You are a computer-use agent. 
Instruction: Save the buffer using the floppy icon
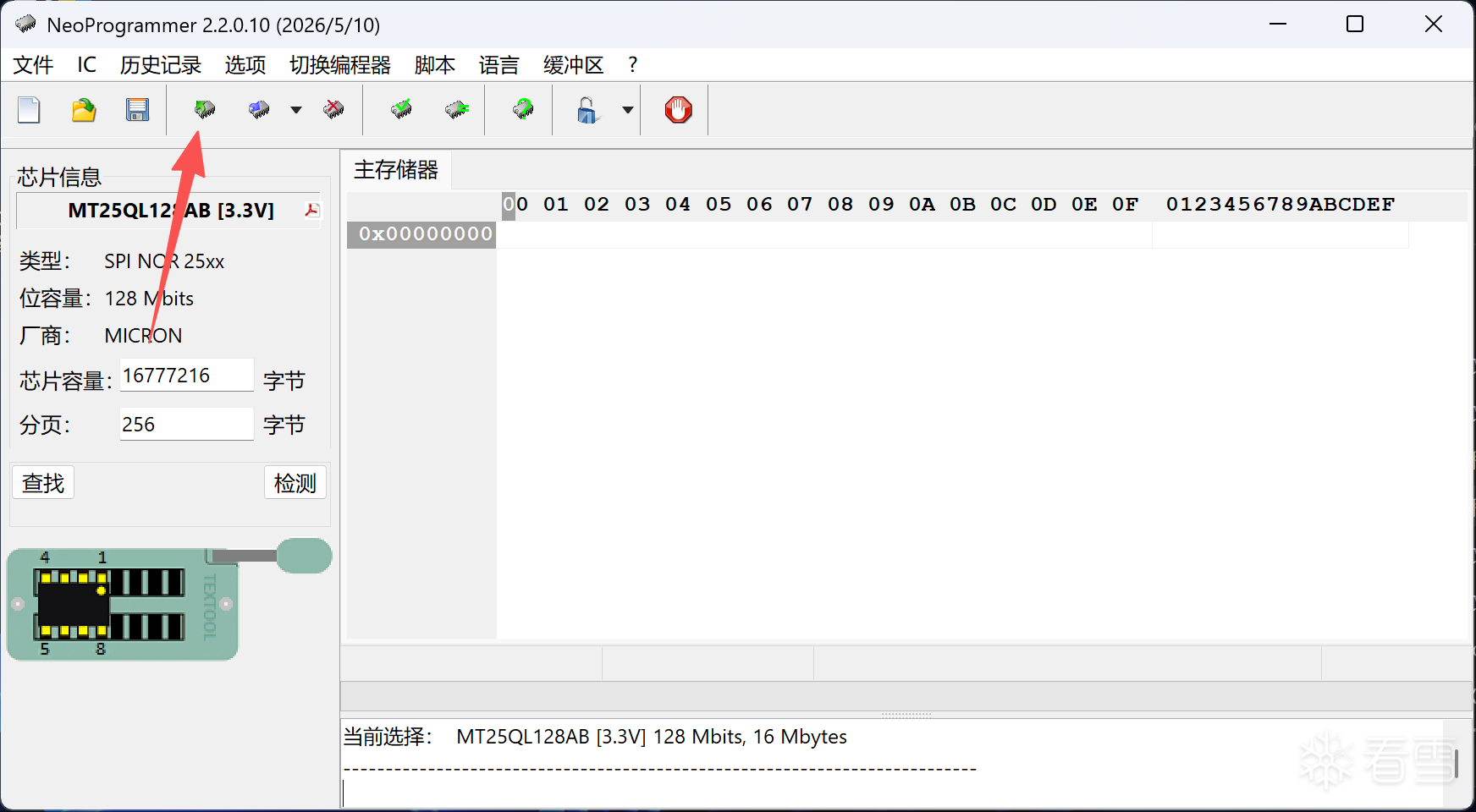point(137,110)
